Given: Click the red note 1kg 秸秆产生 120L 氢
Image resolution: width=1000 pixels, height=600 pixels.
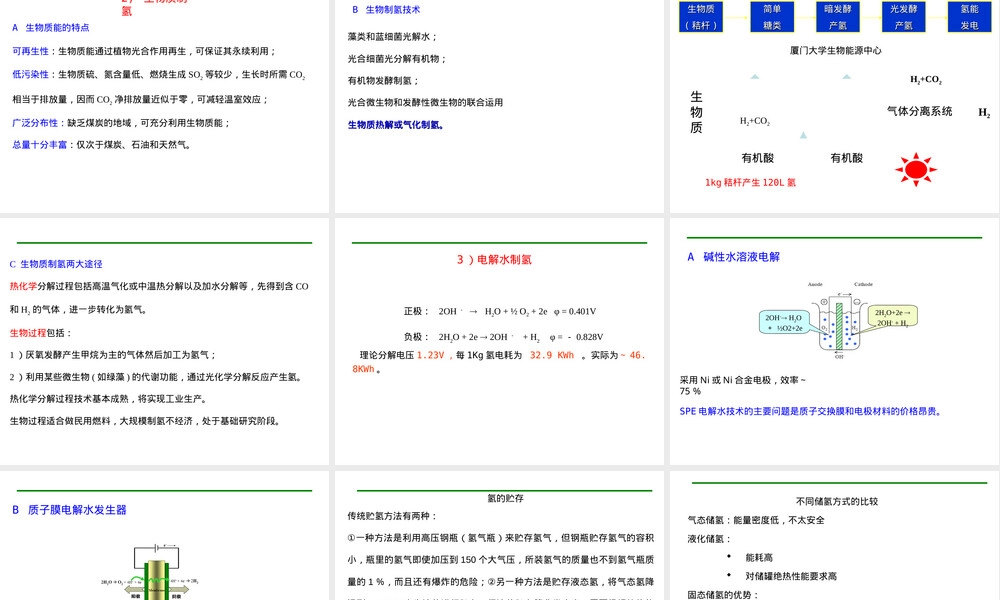Looking at the screenshot, I should (750, 182).
